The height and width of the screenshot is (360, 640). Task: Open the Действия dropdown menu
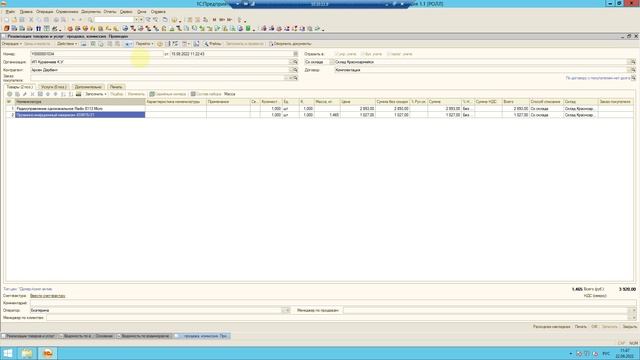[x=67, y=44]
